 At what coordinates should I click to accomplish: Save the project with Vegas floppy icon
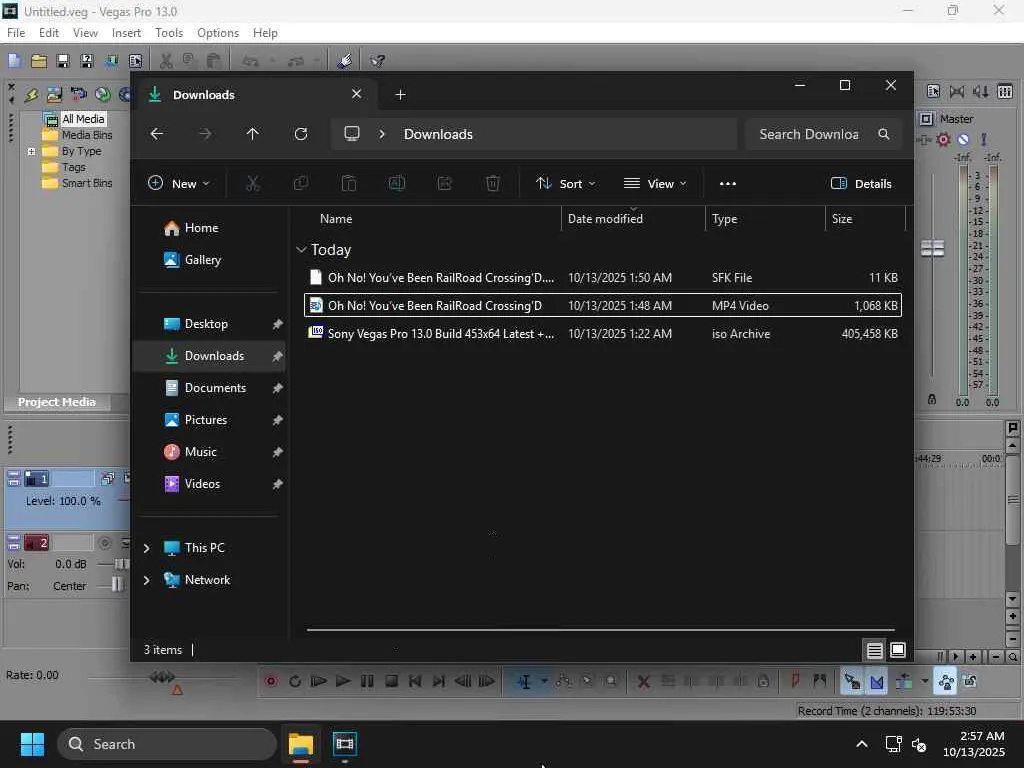[63, 61]
